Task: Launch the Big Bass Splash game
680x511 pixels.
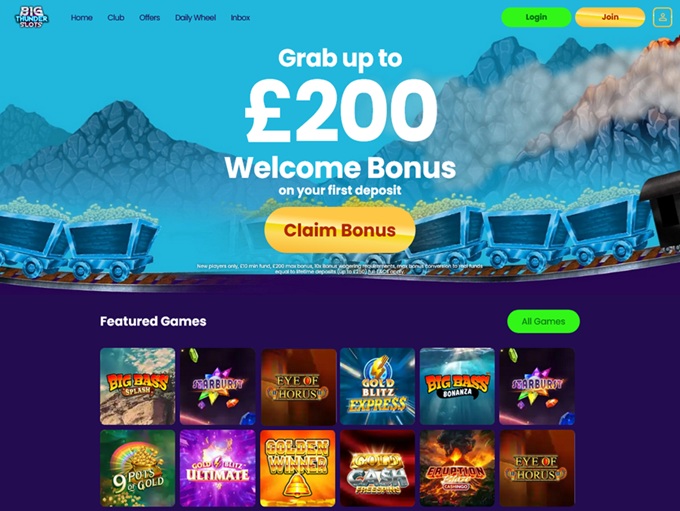Action: click(137, 386)
